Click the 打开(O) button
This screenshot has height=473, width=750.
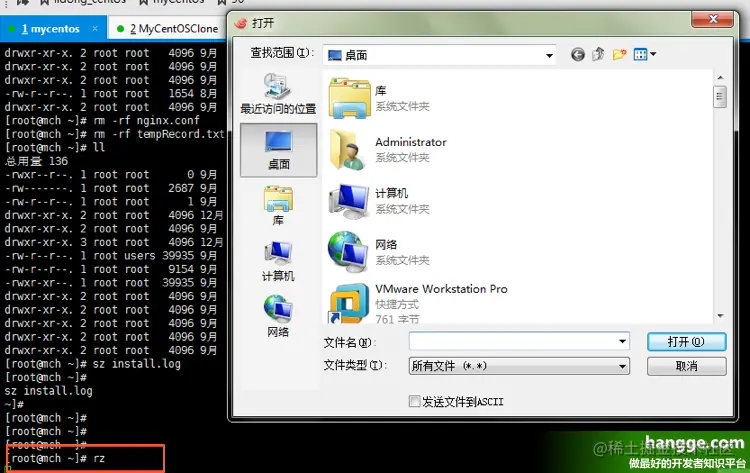pos(686,341)
